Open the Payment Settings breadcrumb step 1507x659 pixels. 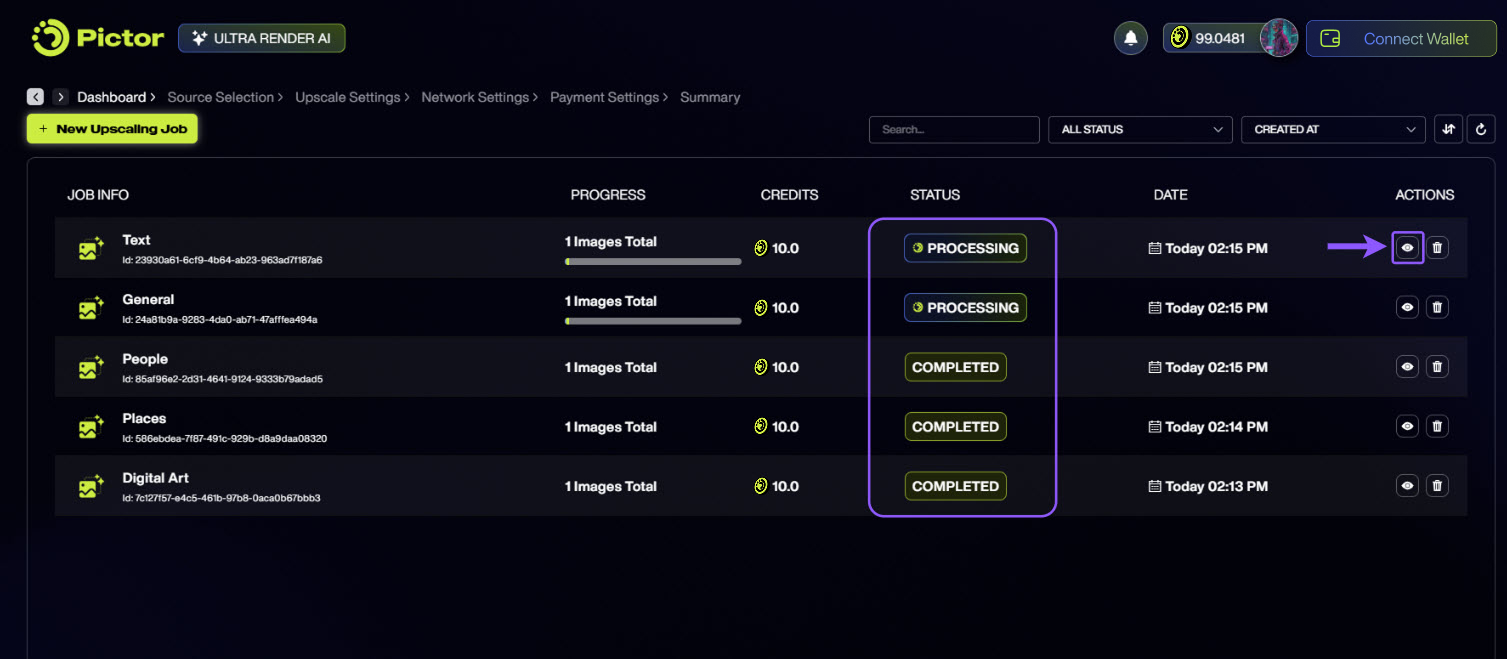pos(604,97)
